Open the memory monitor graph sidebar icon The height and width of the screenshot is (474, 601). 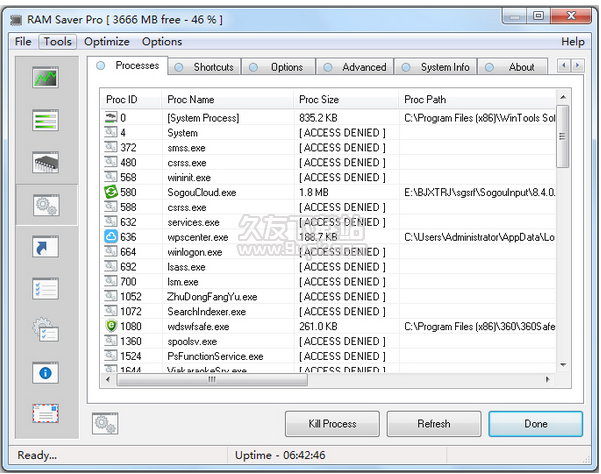click(46, 77)
